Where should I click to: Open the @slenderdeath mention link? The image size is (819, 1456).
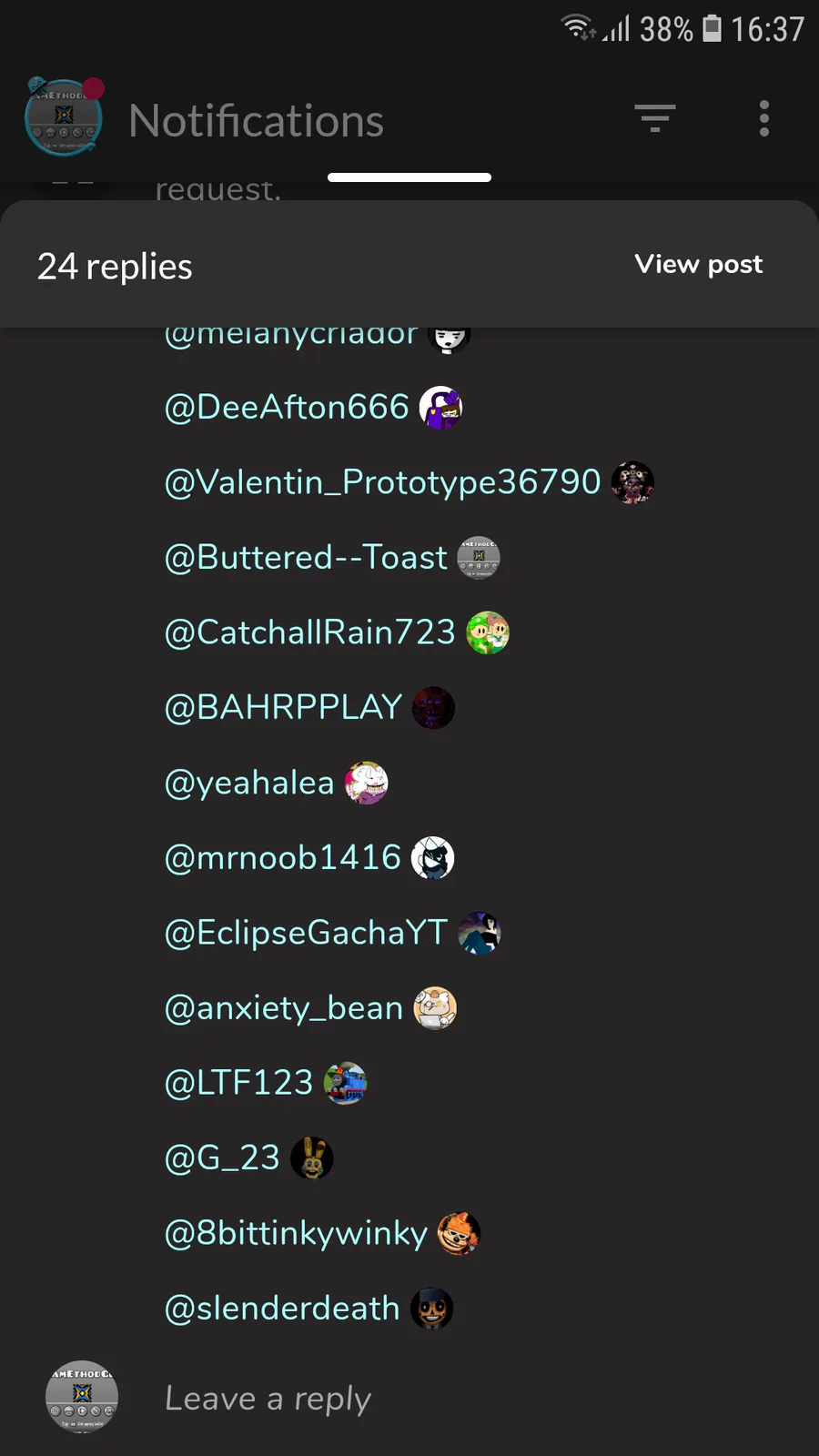[x=282, y=1309]
